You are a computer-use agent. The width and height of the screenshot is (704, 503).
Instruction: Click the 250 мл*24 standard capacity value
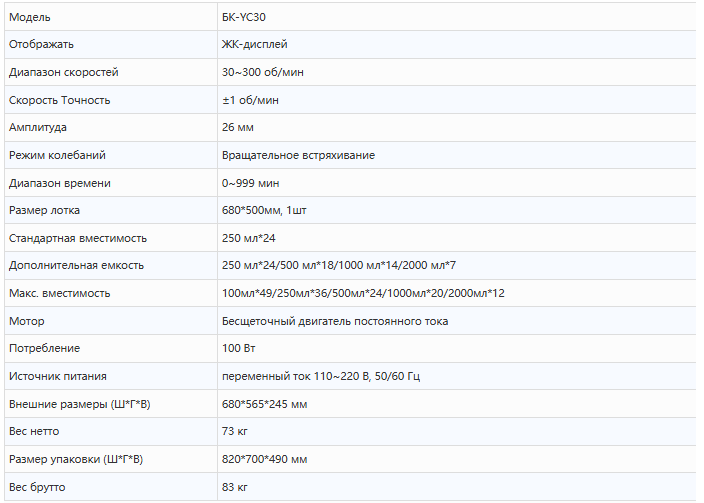pos(248,238)
